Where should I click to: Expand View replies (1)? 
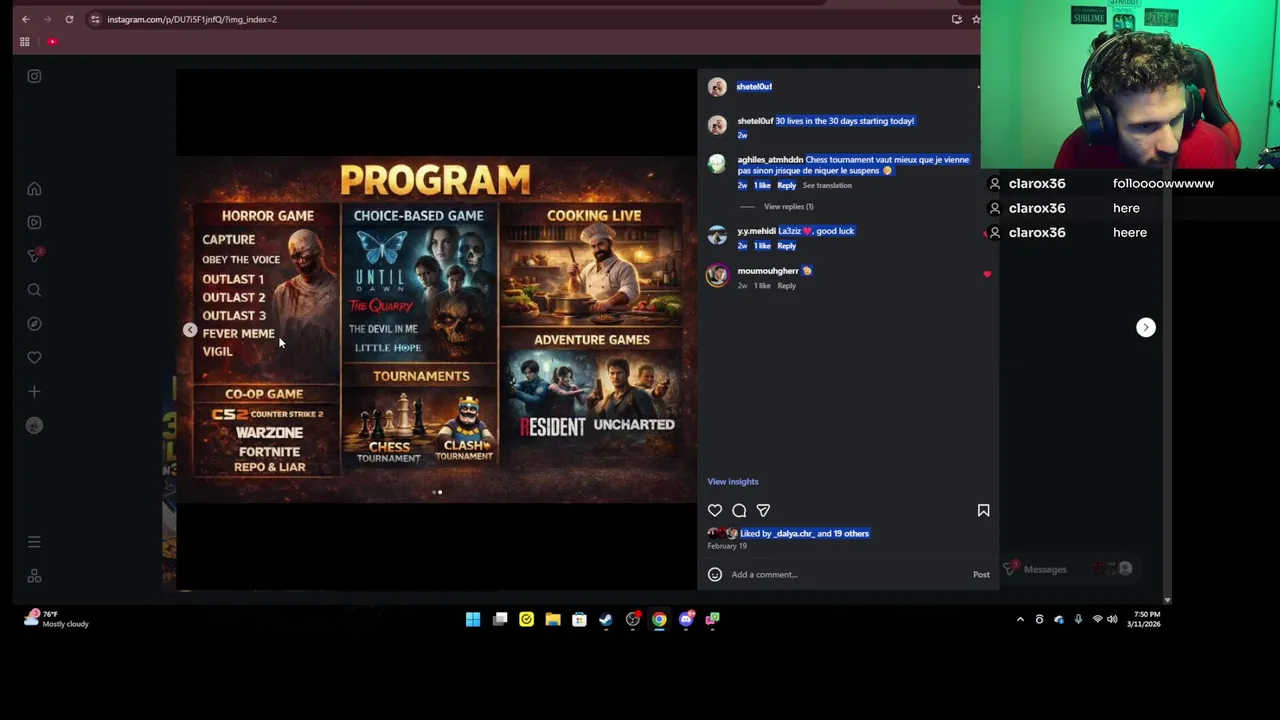[x=788, y=207]
